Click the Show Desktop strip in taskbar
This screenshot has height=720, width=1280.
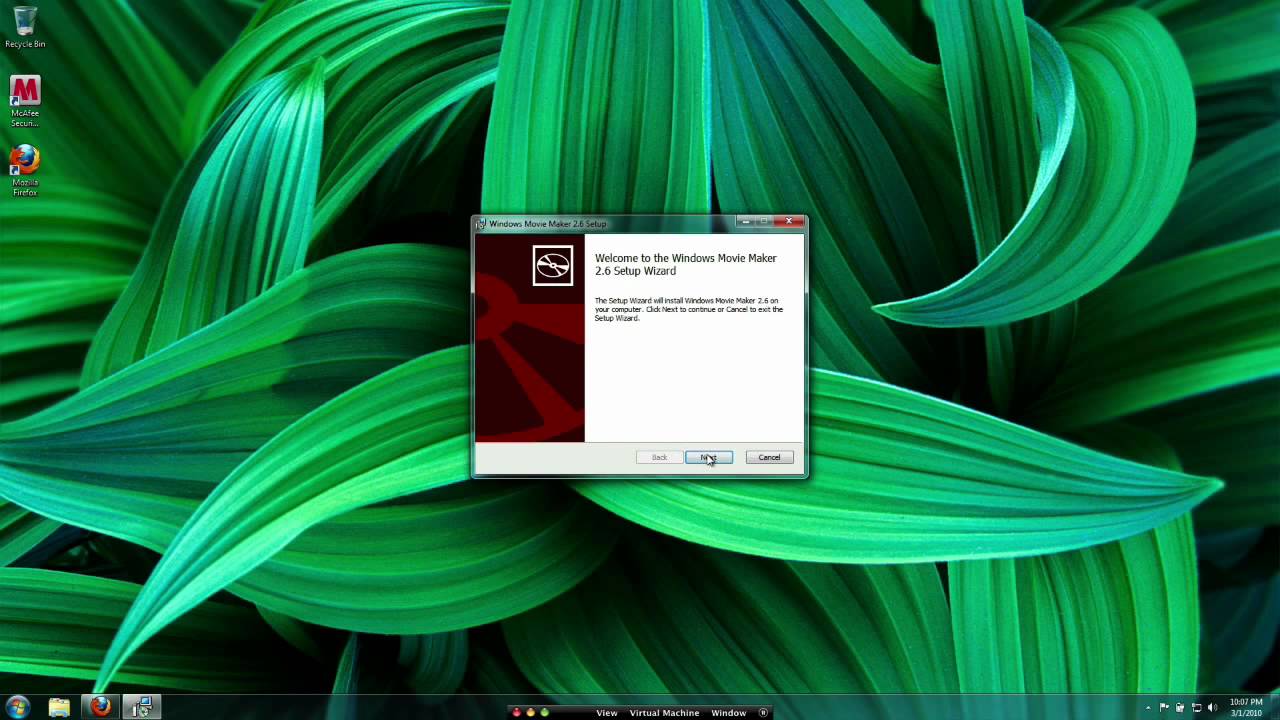tap(1274, 707)
